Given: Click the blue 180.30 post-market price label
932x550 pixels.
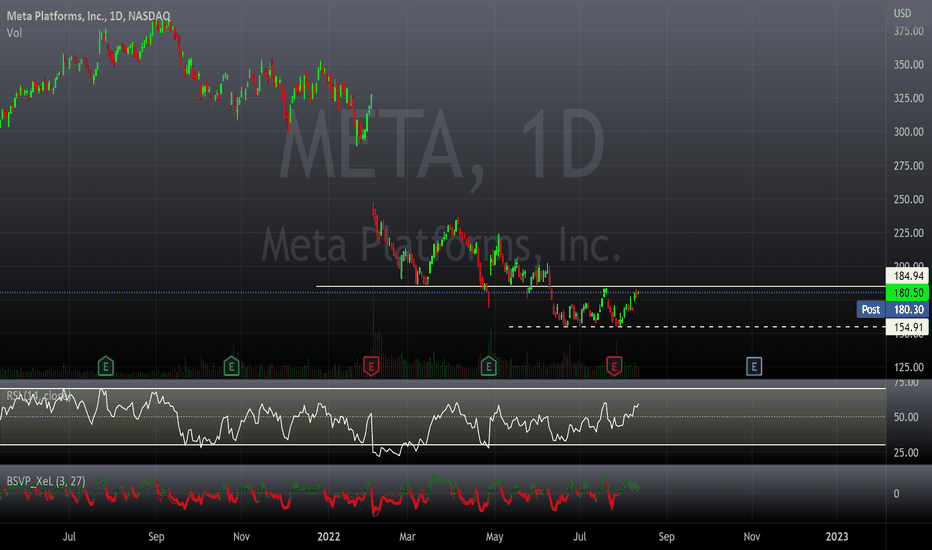Looking at the screenshot, I should (x=908, y=309).
